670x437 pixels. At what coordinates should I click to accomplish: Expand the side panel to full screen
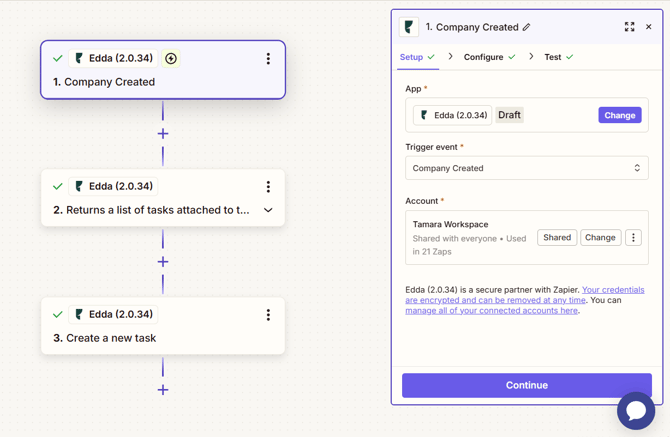point(629,27)
